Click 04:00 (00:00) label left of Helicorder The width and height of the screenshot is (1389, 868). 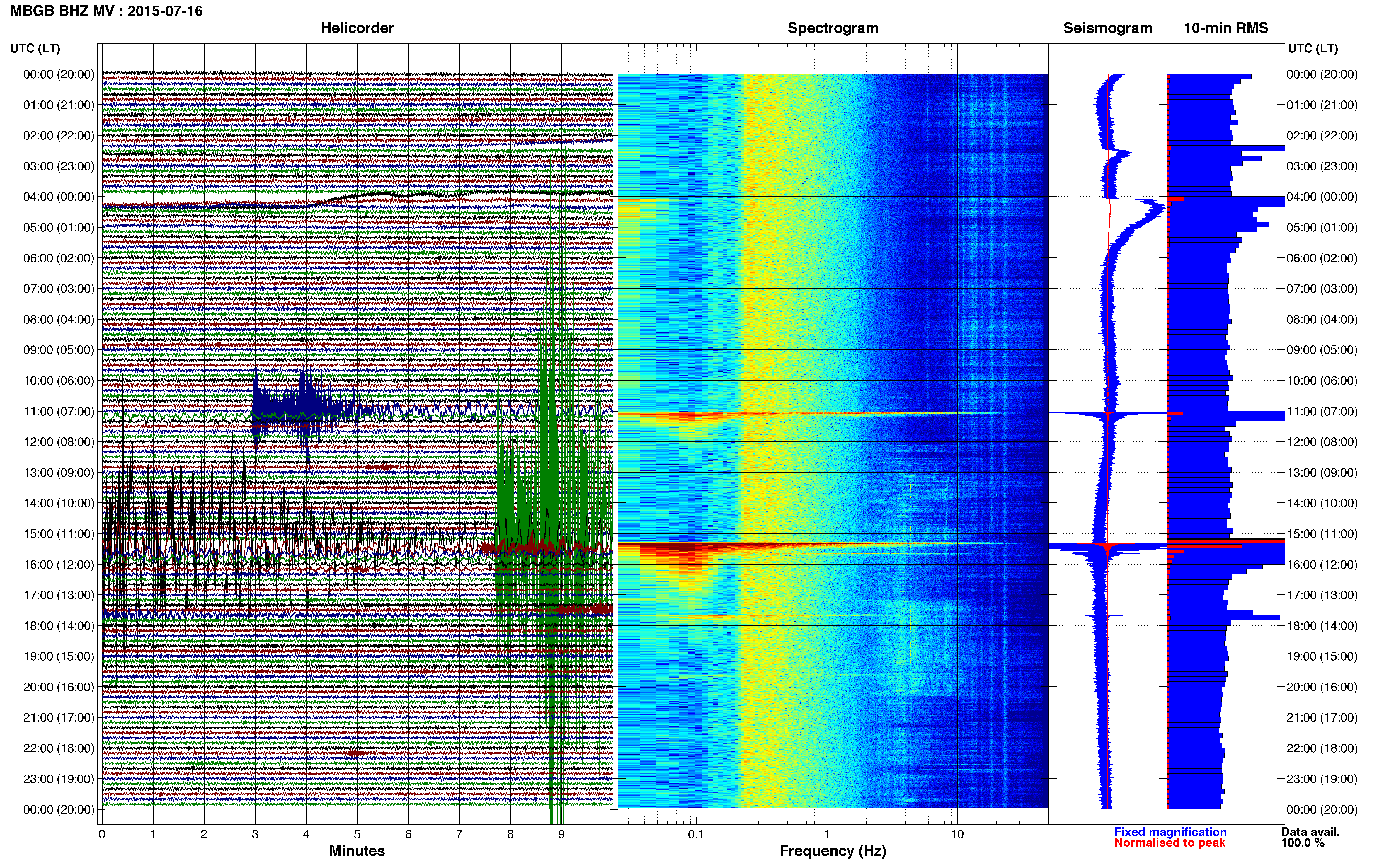[59, 197]
